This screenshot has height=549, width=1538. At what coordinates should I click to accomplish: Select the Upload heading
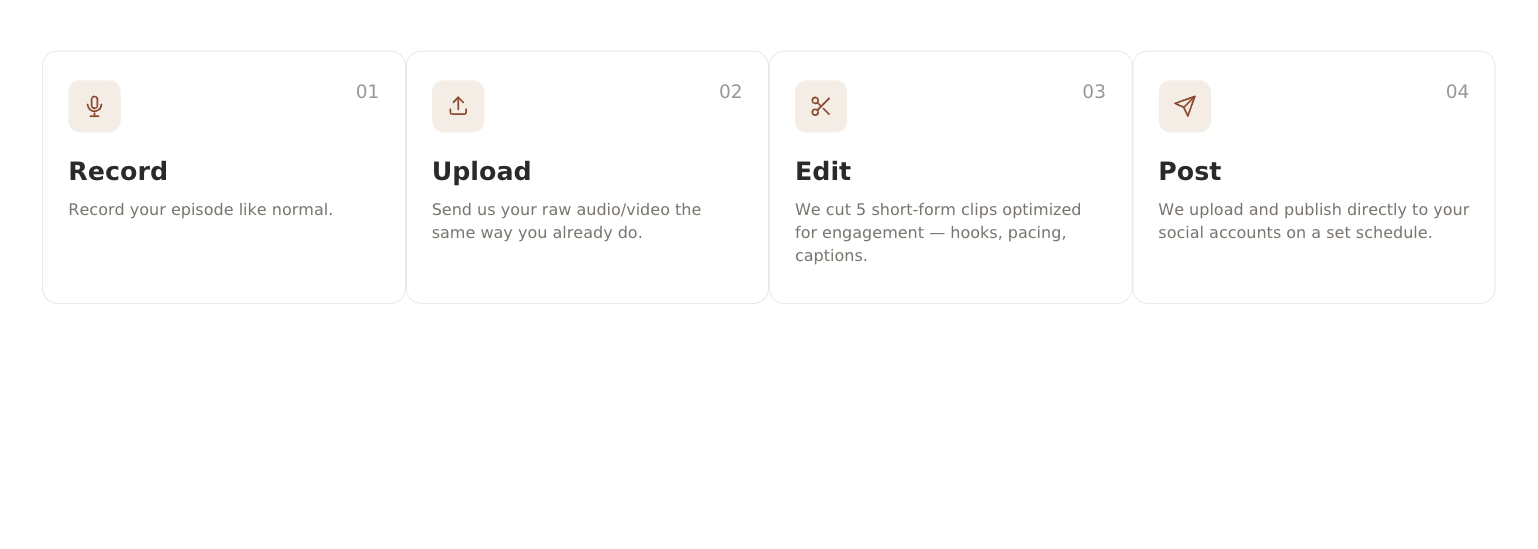481,172
